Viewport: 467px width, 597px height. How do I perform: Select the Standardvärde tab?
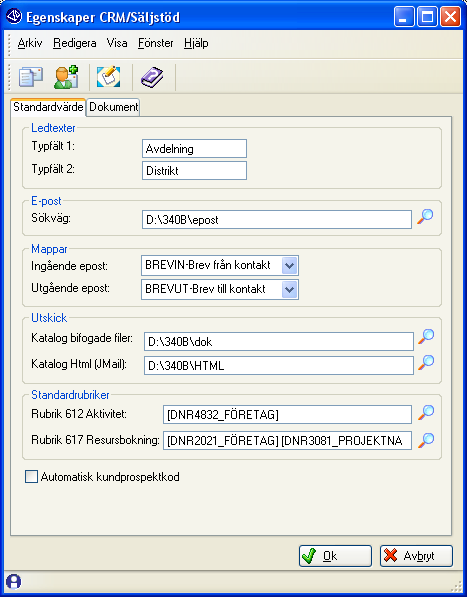click(x=48, y=107)
